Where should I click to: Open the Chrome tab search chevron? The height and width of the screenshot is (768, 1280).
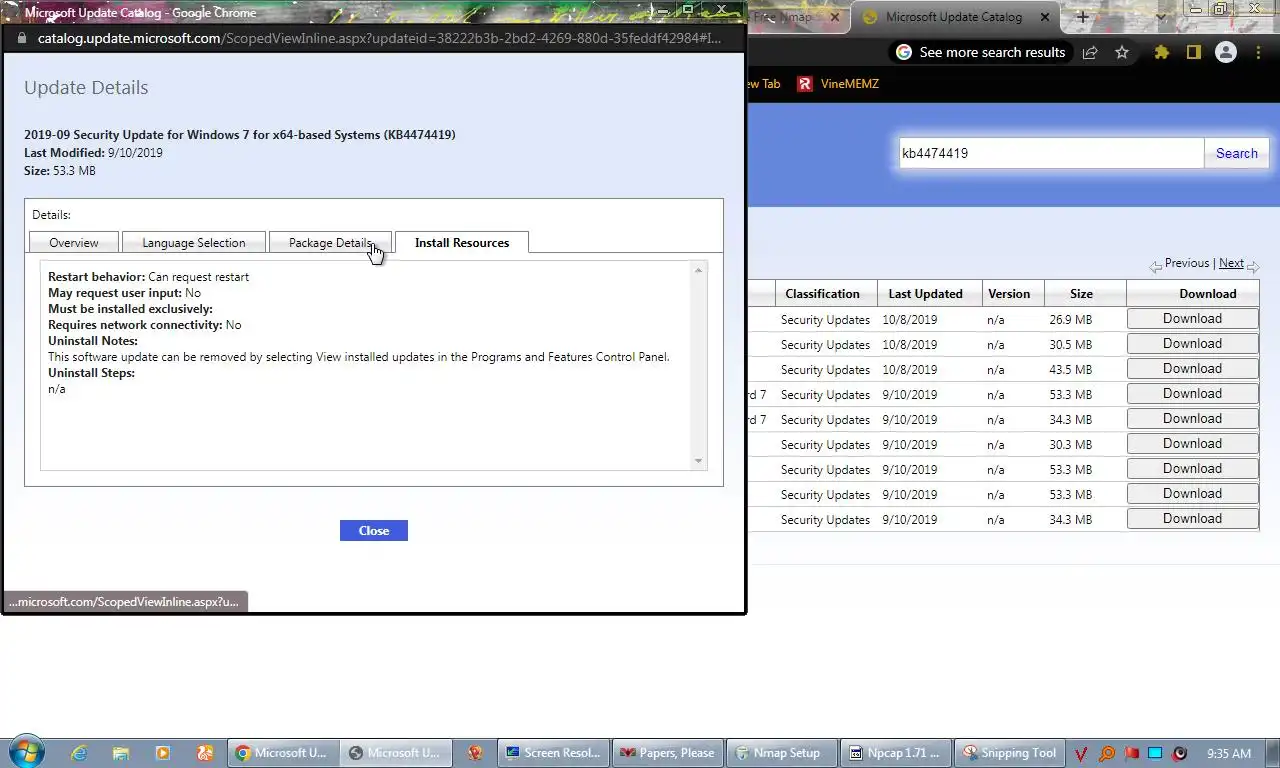[1161, 17]
